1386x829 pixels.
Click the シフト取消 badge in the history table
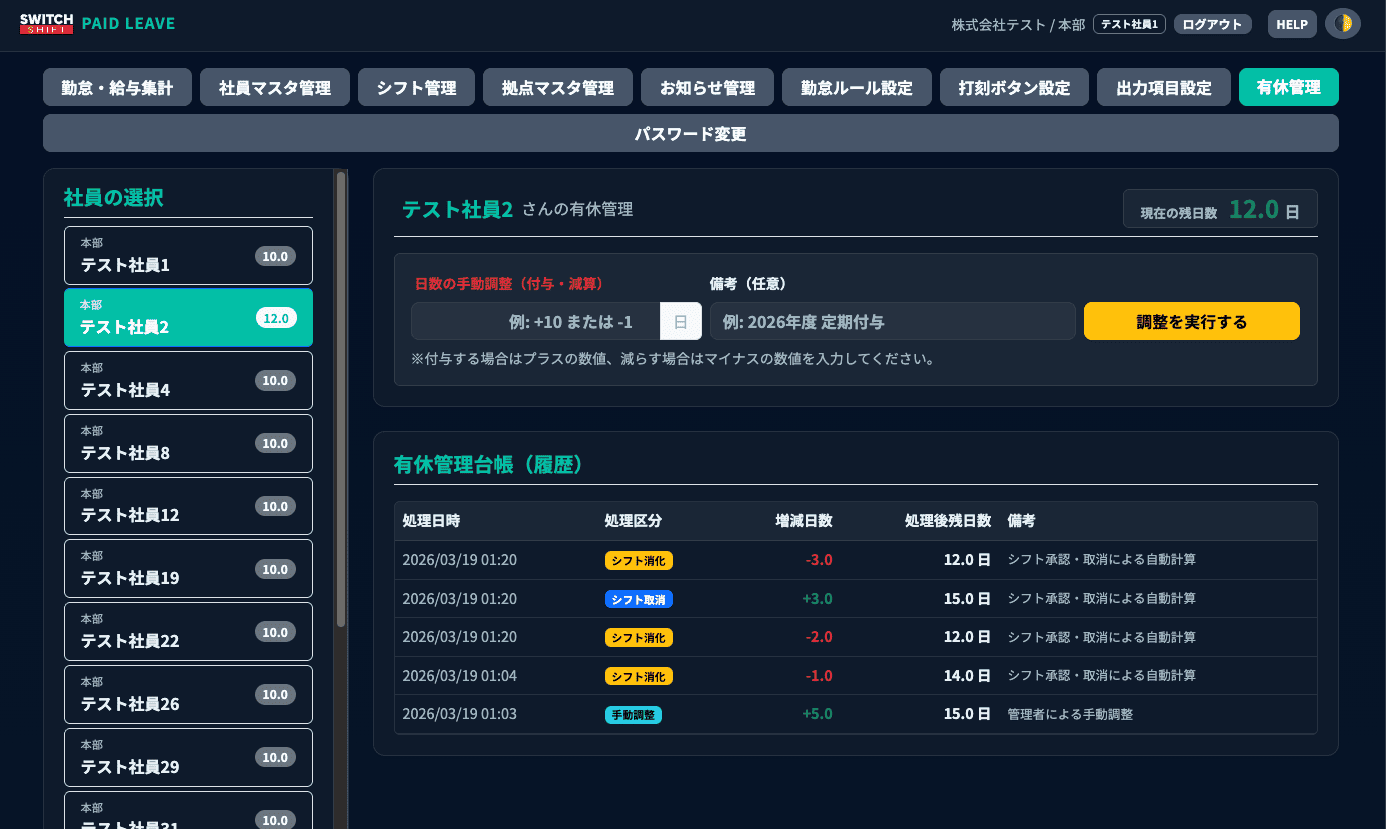click(x=638, y=598)
